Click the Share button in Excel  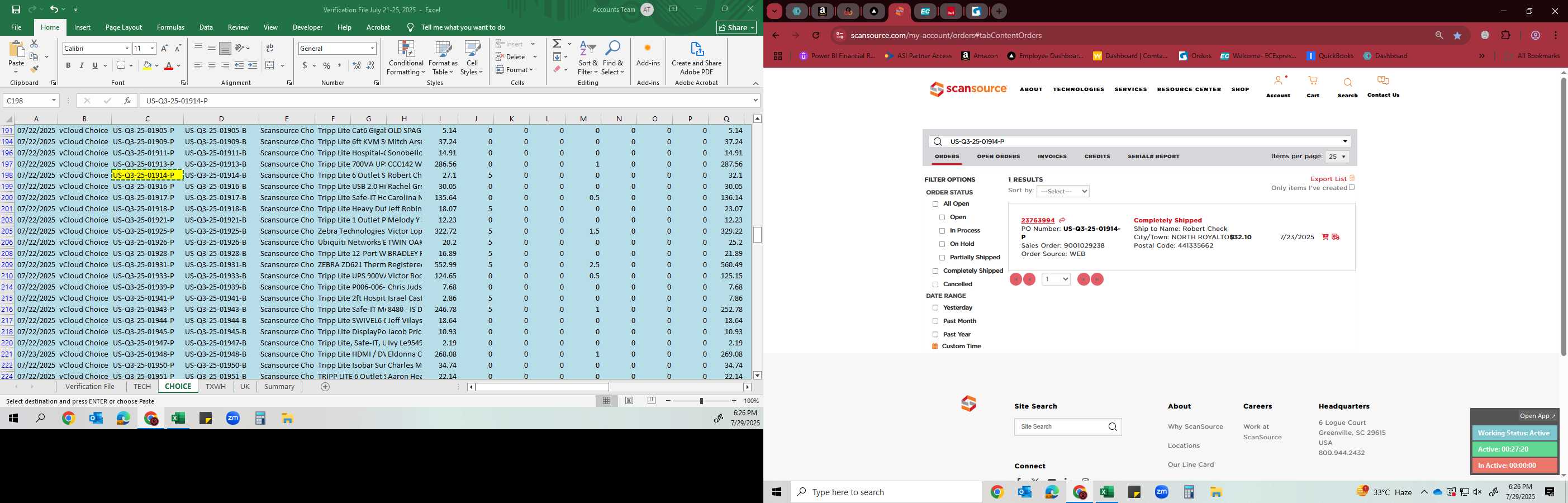737,27
